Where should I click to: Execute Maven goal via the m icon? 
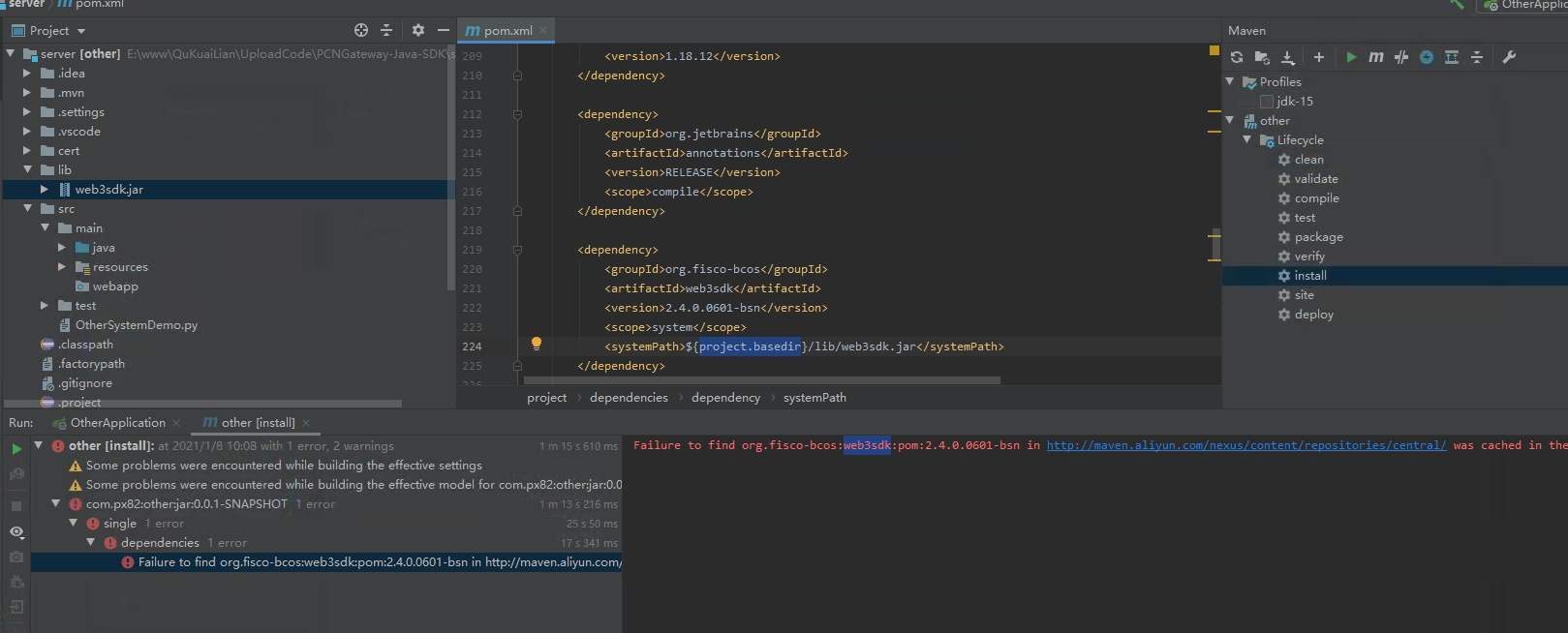pos(1376,57)
